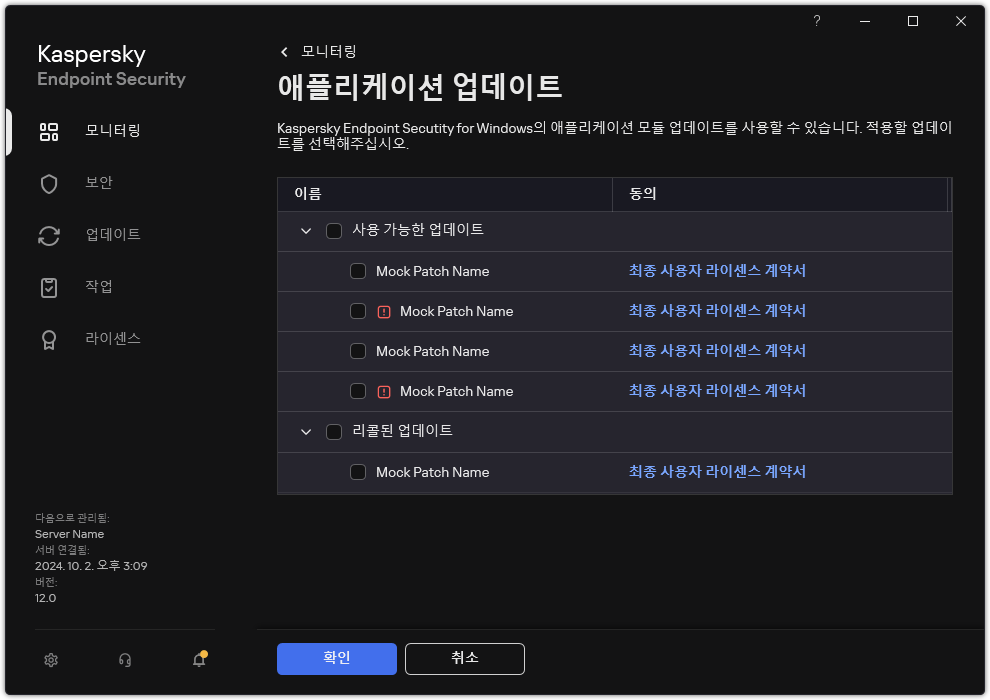Viewport: 990px width, 700px height.
Task: Collapse the 리콜된 업데이트 section
Action: click(306, 431)
